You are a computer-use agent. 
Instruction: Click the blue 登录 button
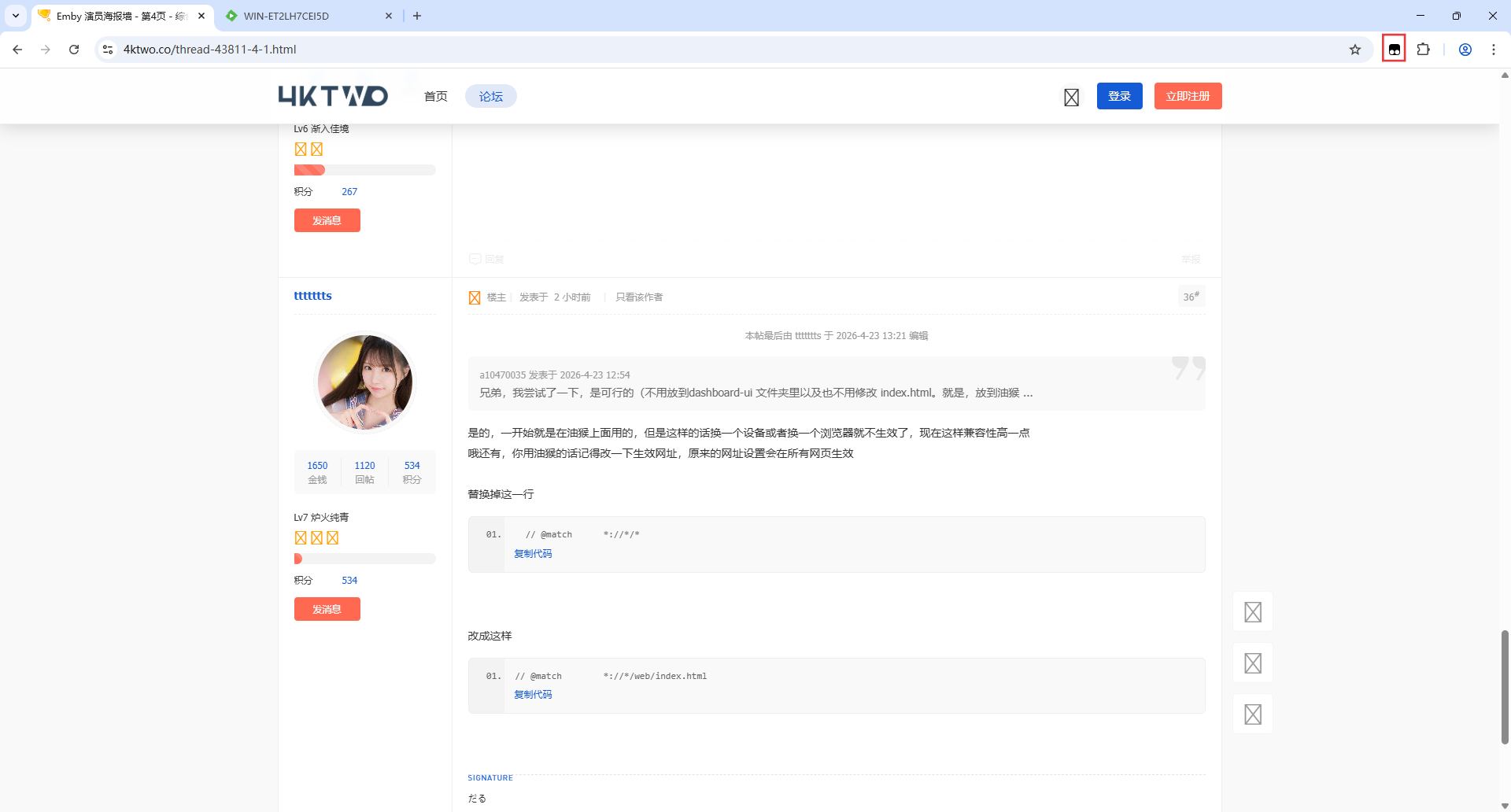click(1119, 96)
